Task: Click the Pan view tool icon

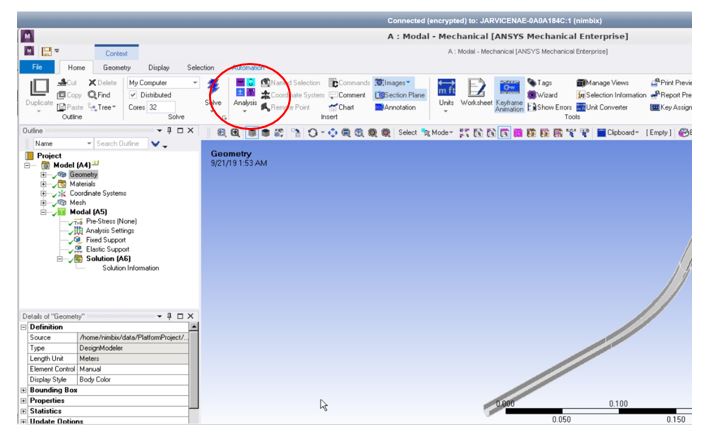Action: pyautogui.click(x=332, y=132)
